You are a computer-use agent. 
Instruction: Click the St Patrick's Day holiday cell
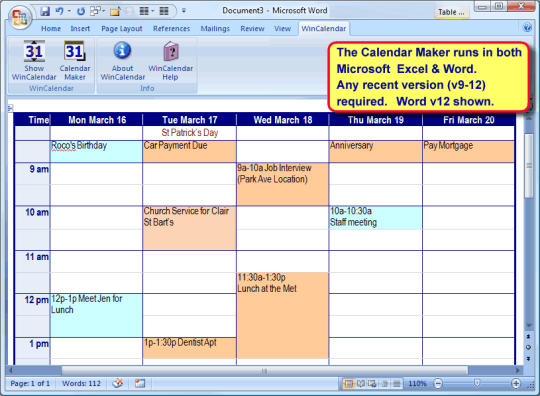[190, 133]
